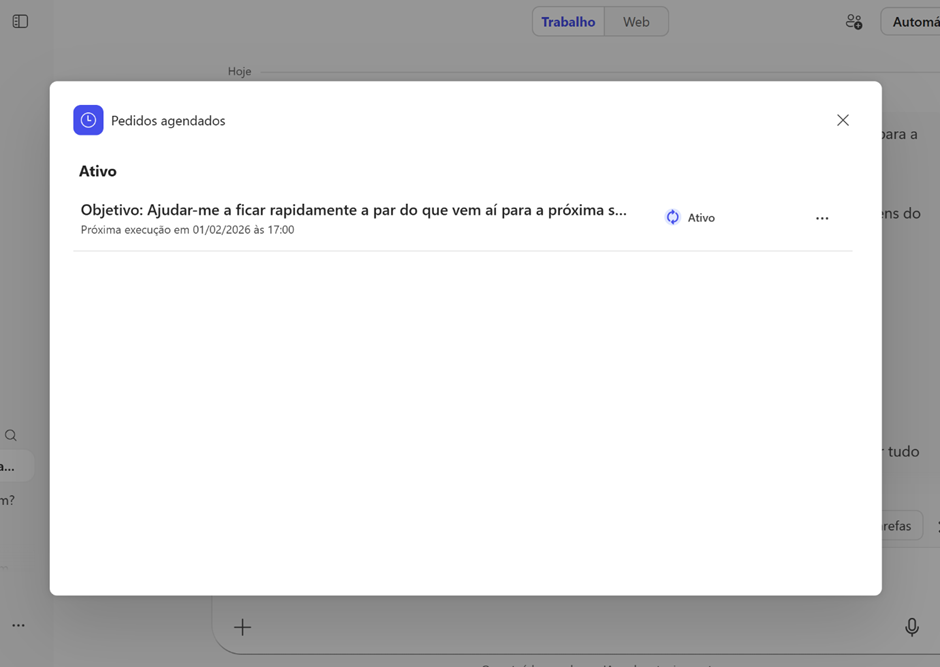The image size is (940, 667).
Task: Select the sidebar chat ending in question mark
Action: pyautogui.click(x=8, y=500)
